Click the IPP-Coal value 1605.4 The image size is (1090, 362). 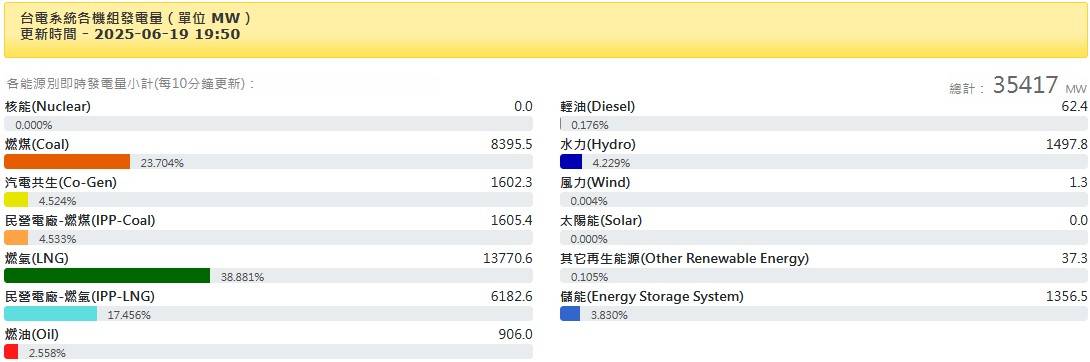[512, 220]
